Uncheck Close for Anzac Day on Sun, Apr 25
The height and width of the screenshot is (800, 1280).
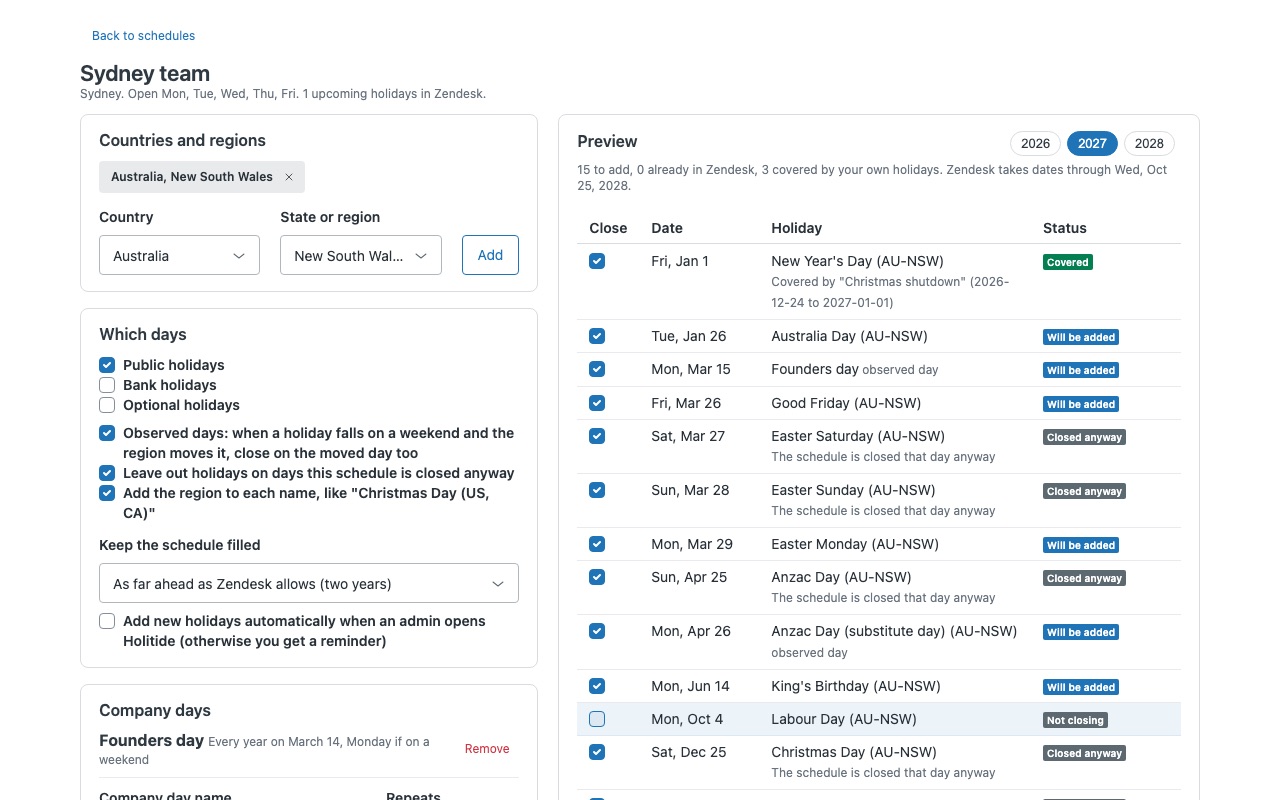pyautogui.click(x=597, y=577)
